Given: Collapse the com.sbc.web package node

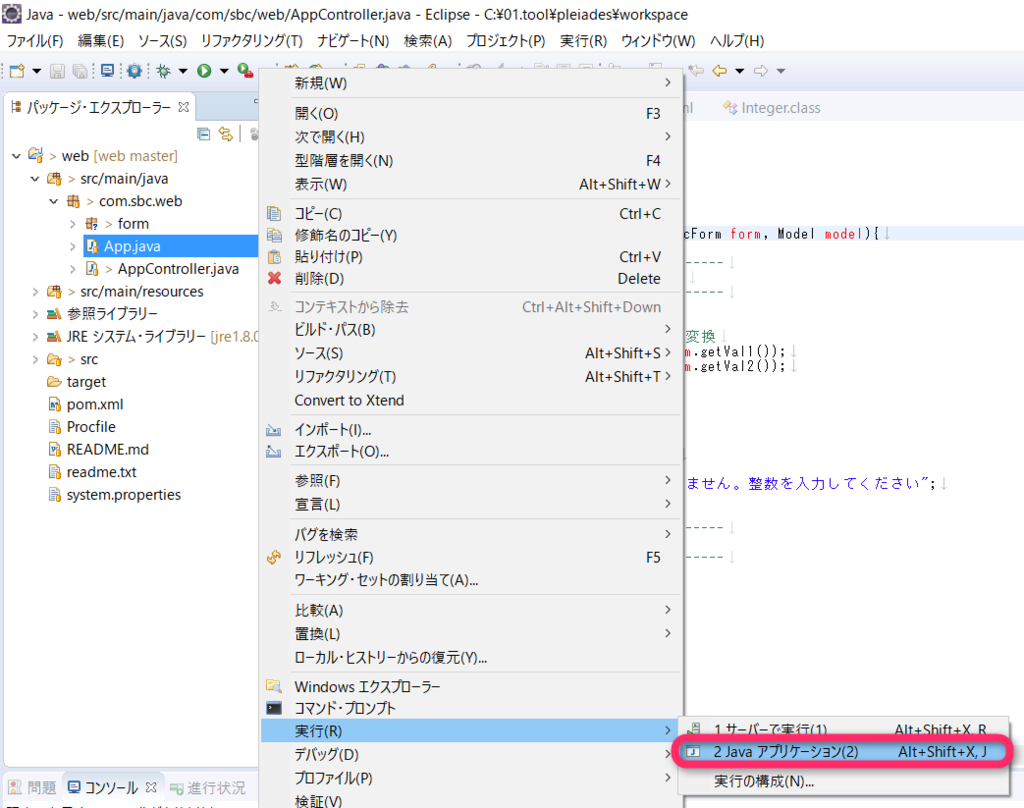Looking at the screenshot, I should (54, 201).
